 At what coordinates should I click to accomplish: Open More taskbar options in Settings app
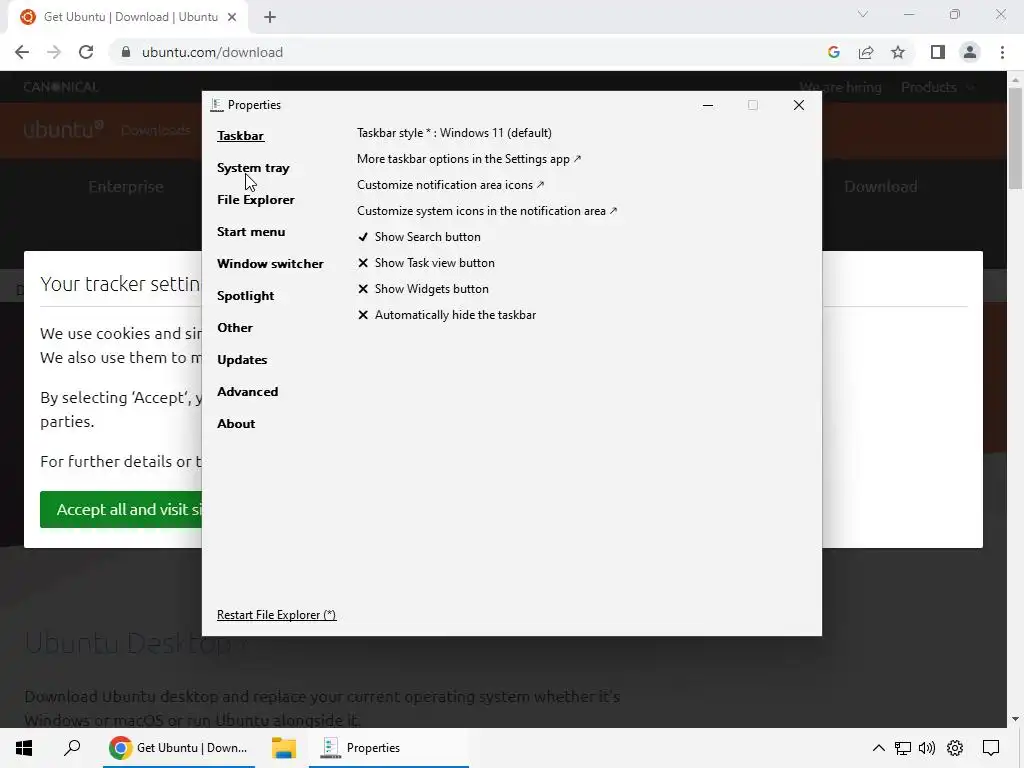point(468,159)
